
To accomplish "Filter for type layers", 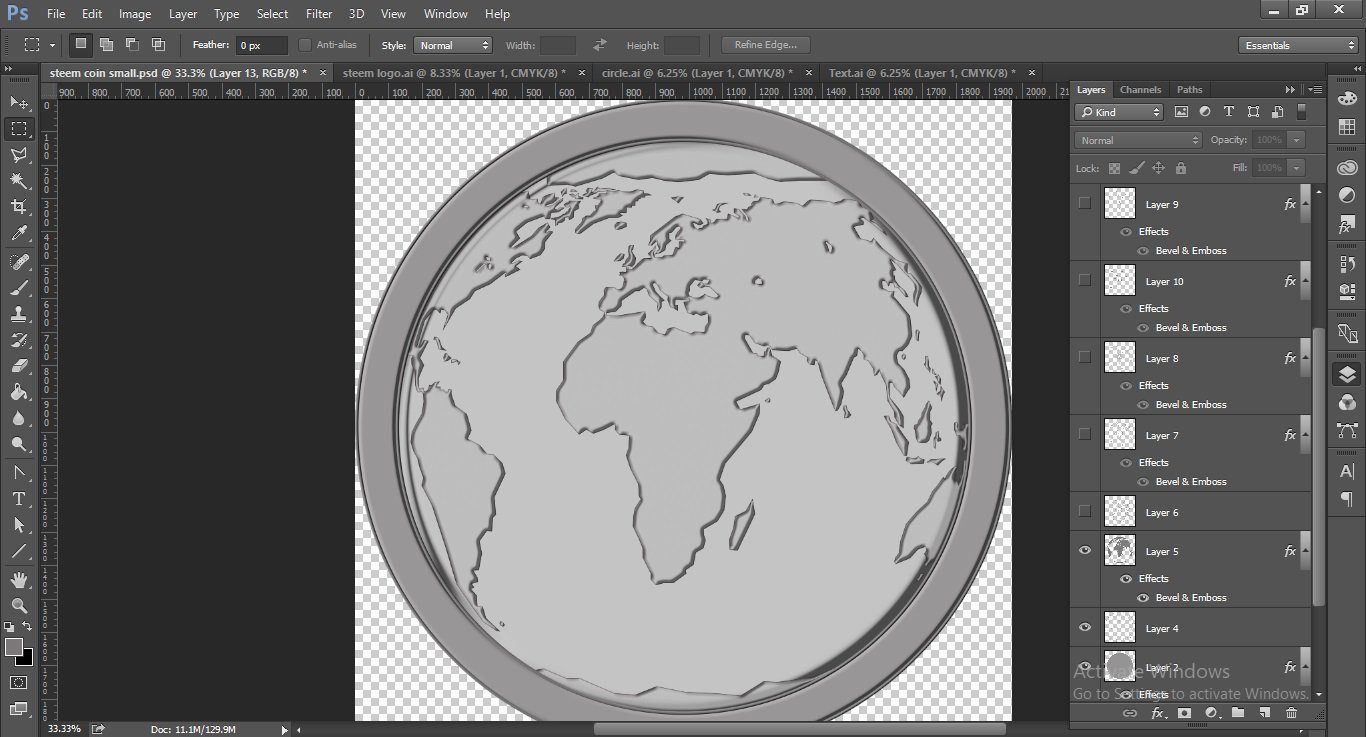I will [1229, 112].
